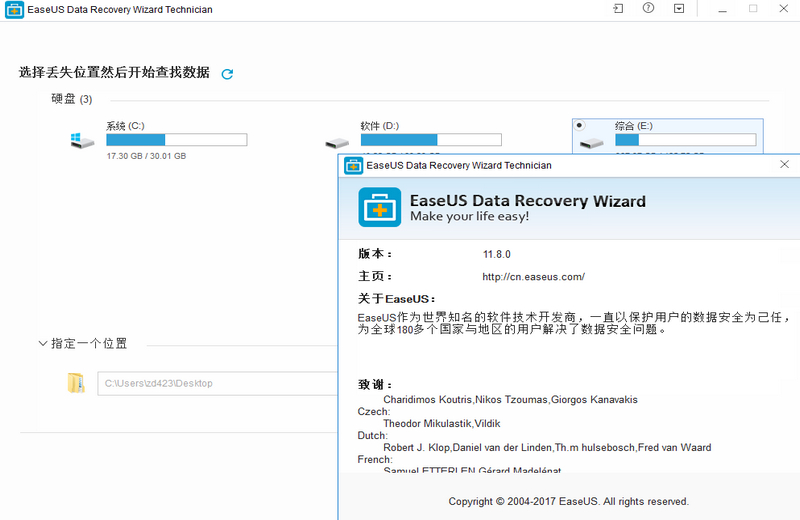Close the About EaseUS dialog
The image size is (800, 520).
point(784,164)
